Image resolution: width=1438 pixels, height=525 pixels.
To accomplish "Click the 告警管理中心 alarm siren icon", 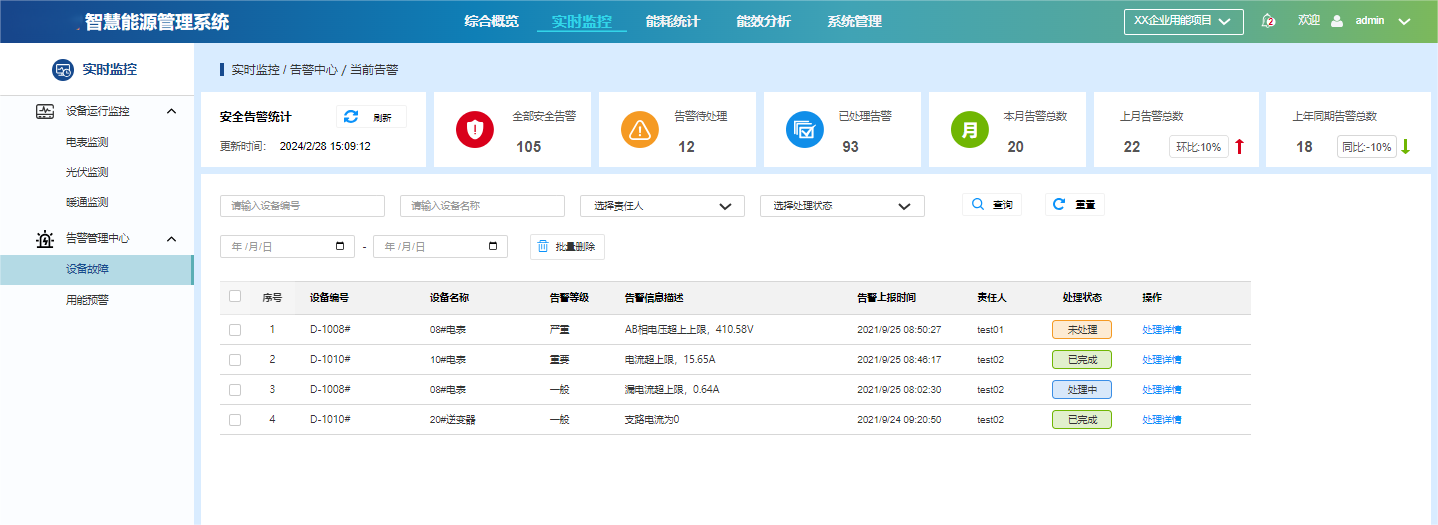I will pyautogui.click(x=45, y=239).
